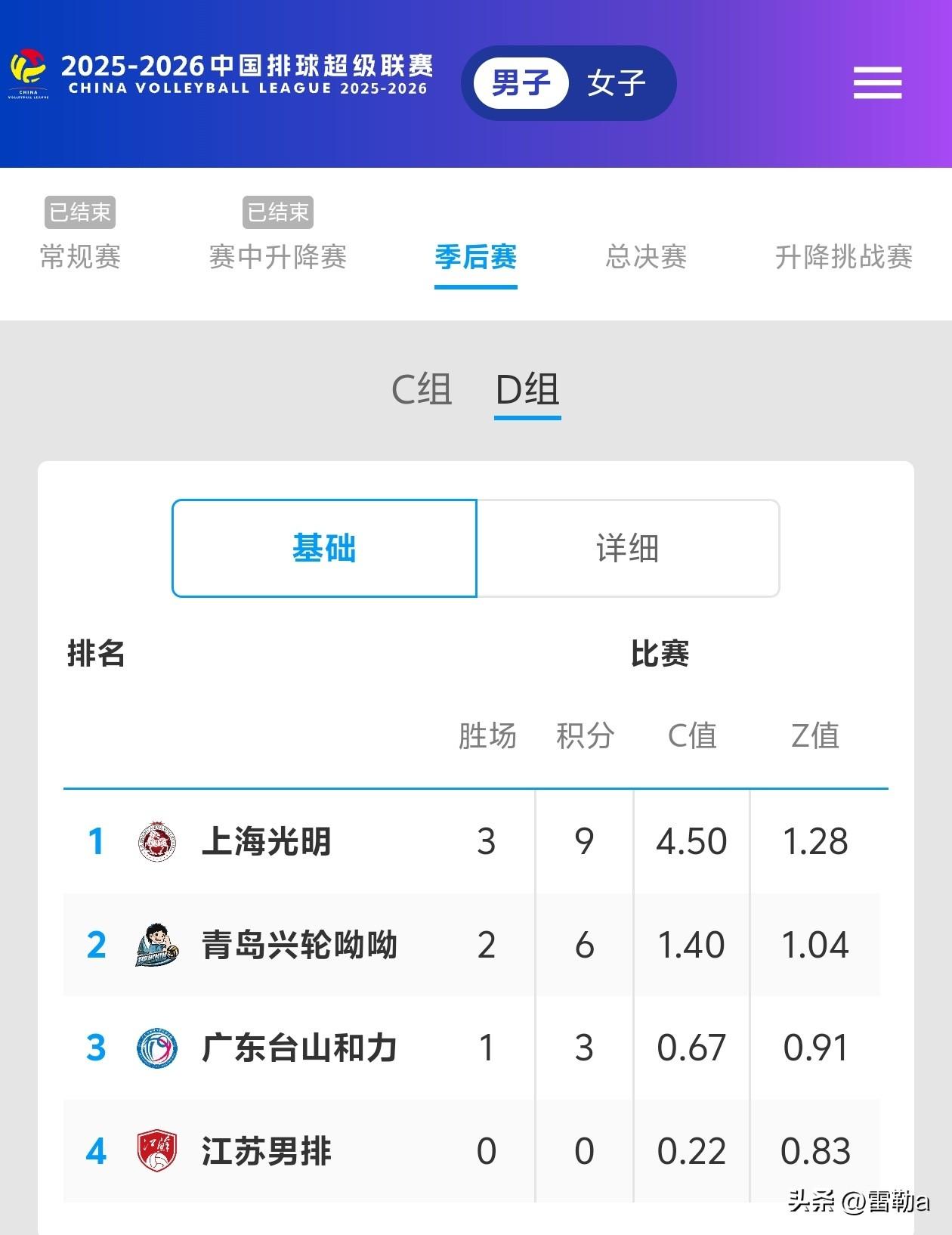Switch to 详细 detailed view
The image size is (952, 1235).
(627, 548)
